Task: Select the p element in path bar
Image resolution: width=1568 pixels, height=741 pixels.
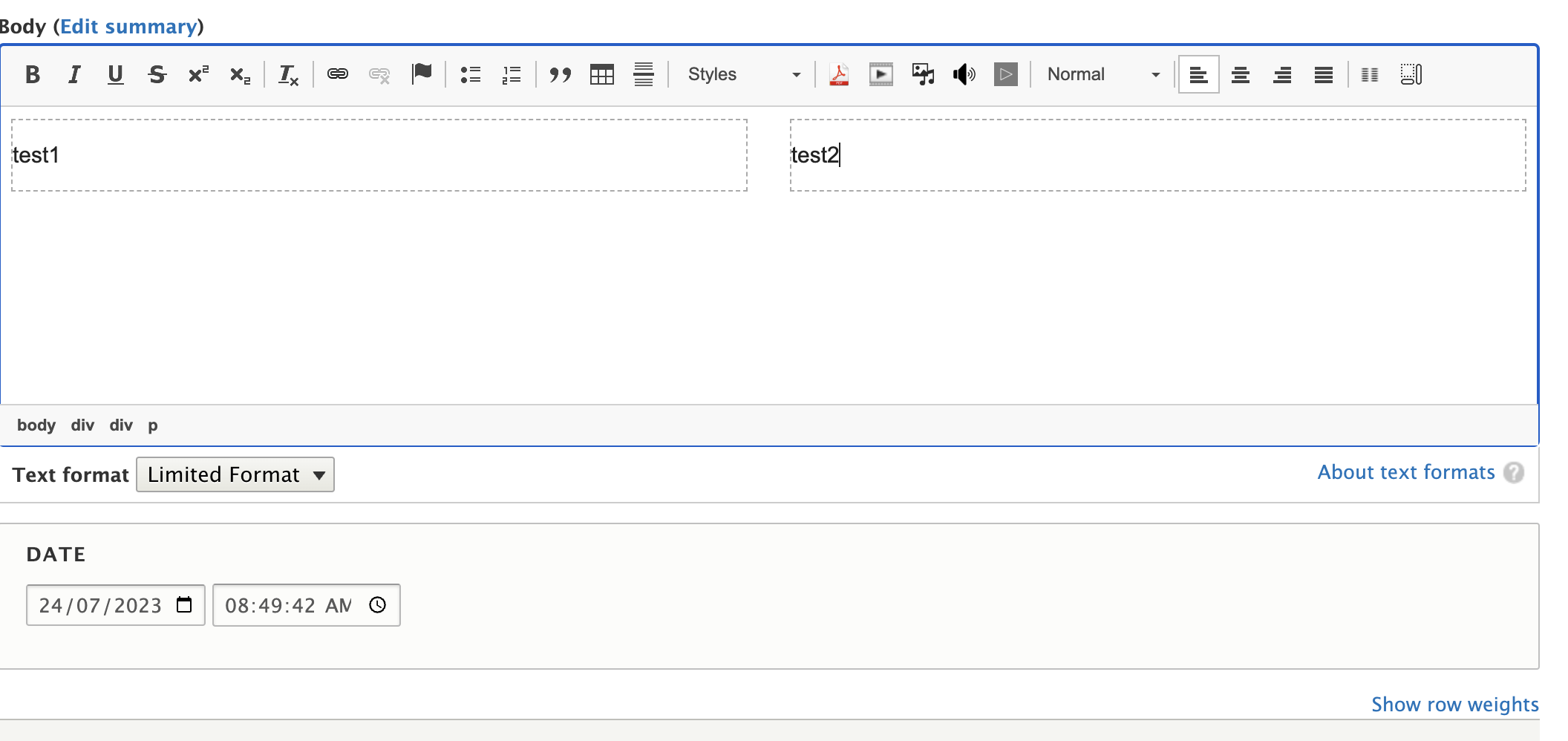Action: pyautogui.click(x=153, y=425)
